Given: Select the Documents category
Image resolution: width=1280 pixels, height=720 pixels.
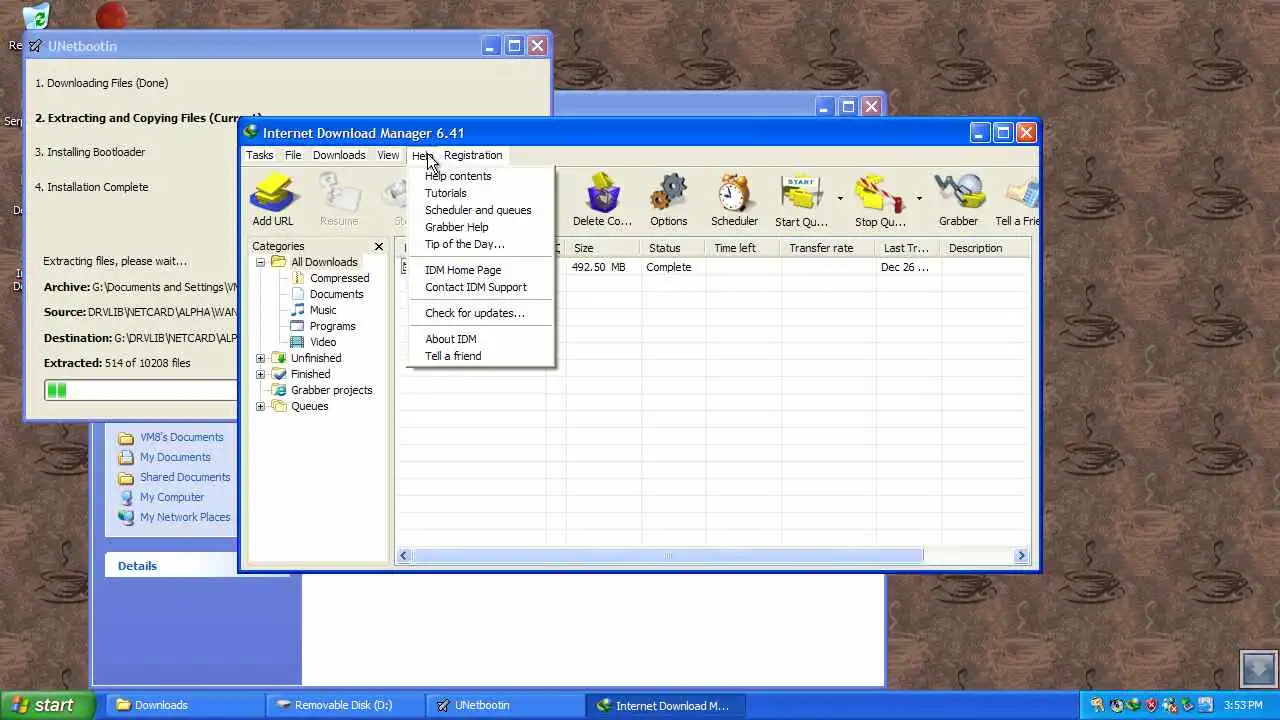Looking at the screenshot, I should coord(336,294).
